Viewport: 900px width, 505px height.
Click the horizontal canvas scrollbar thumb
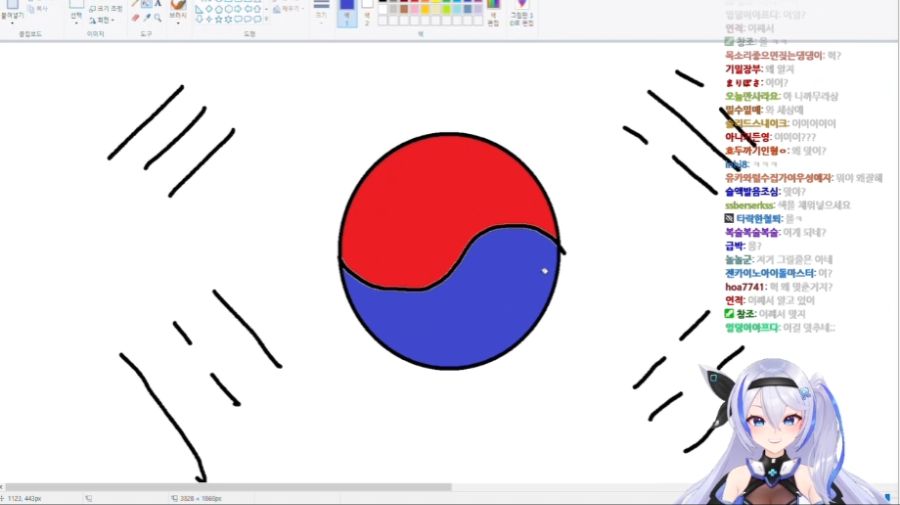point(228,487)
